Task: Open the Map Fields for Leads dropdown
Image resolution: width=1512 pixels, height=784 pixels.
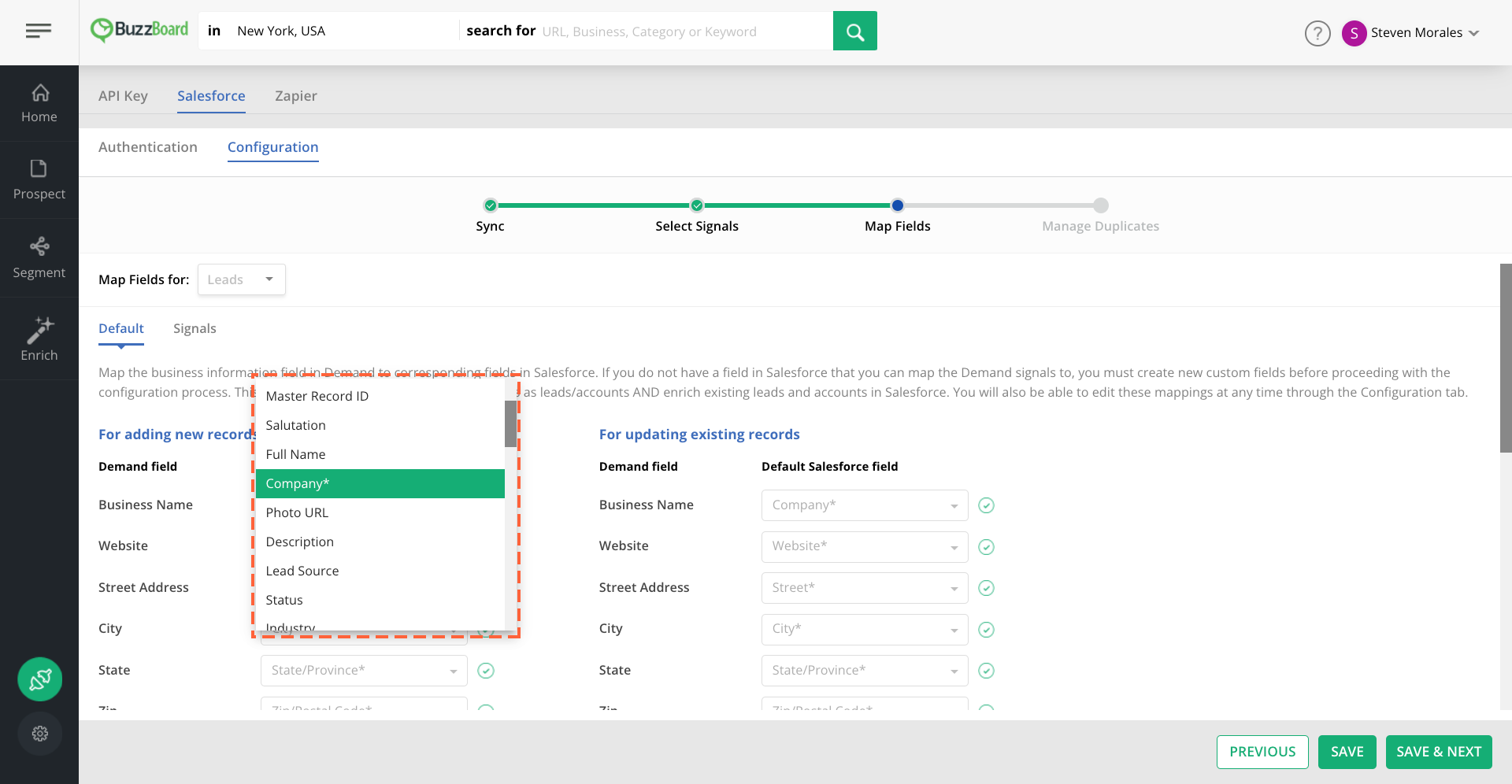Action: click(242, 279)
